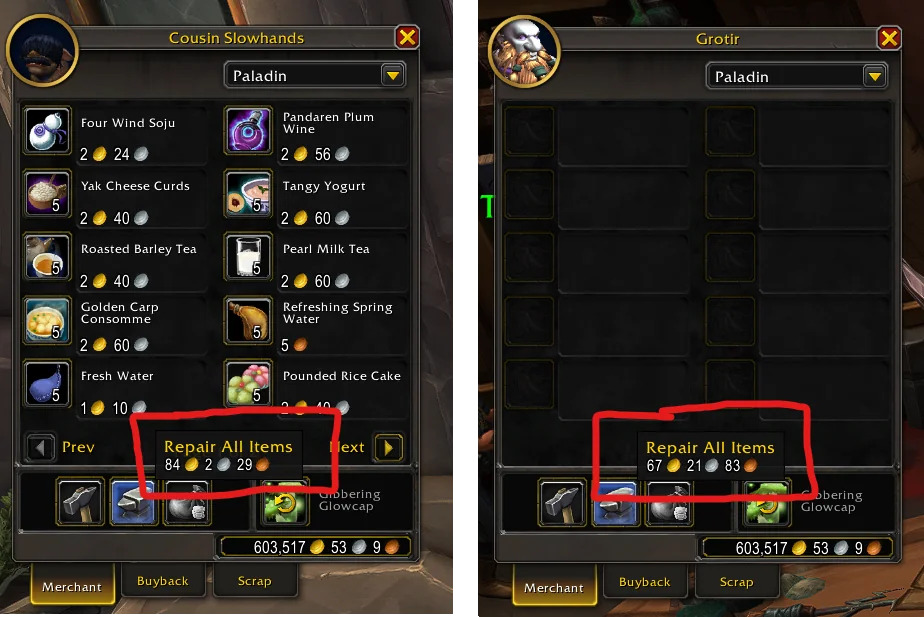The image size is (924, 617).
Task: Click Grotir's Gibbering Glowcap buyback icon
Action: (767, 503)
